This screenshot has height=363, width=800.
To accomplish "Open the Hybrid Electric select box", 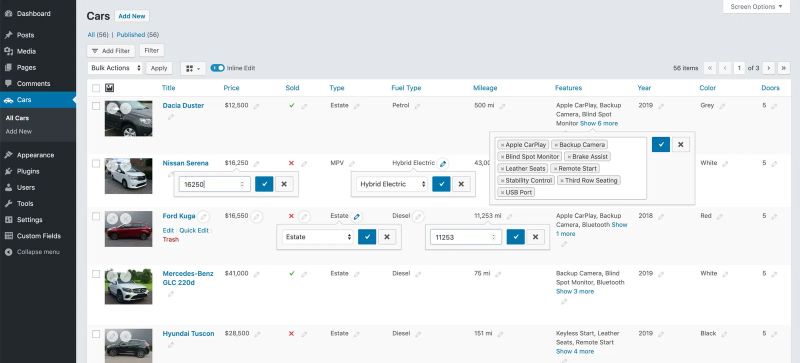I will (x=392, y=184).
